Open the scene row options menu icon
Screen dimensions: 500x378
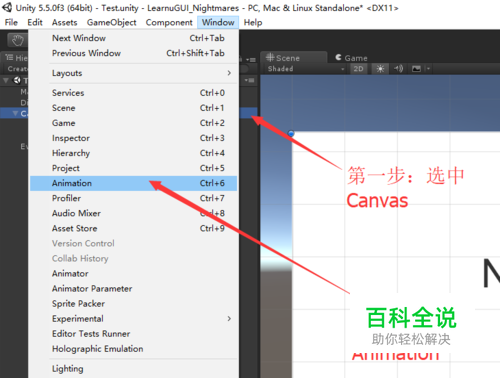tap(249, 80)
